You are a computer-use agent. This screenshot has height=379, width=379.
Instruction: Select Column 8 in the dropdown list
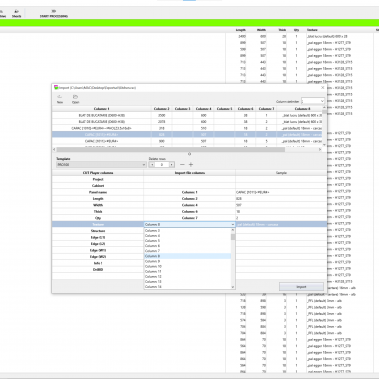[x=187, y=256]
